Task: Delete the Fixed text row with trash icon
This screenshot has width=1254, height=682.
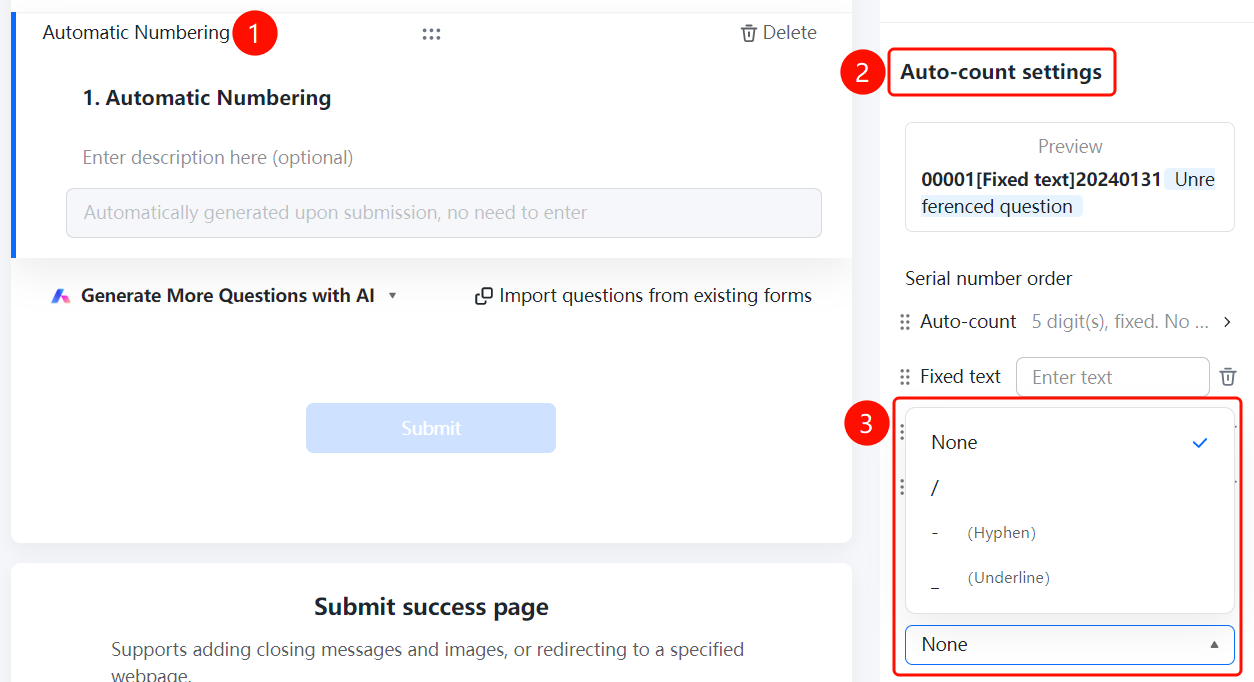Action: (1228, 377)
